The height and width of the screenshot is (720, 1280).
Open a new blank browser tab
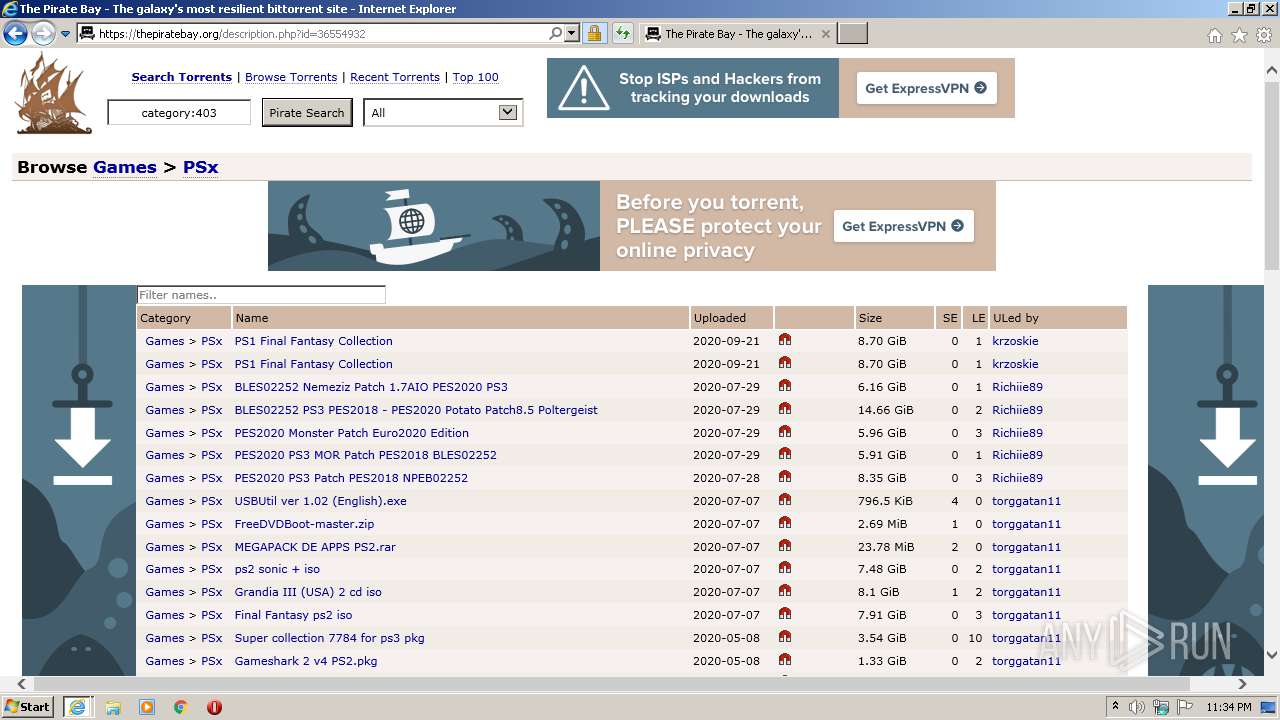tap(852, 34)
